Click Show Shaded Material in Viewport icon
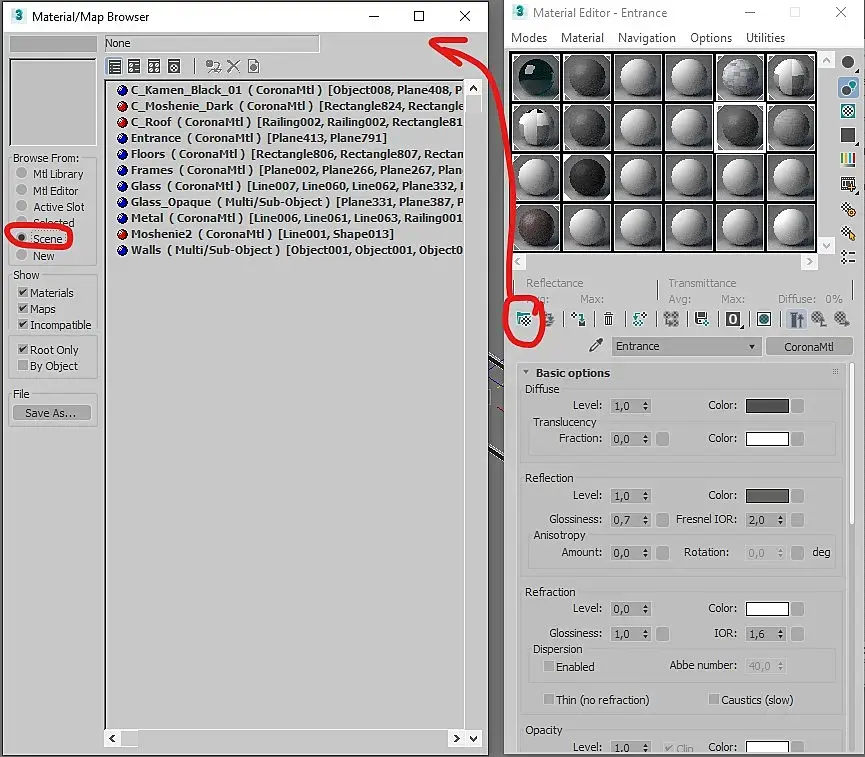 [x=763, y=319]
